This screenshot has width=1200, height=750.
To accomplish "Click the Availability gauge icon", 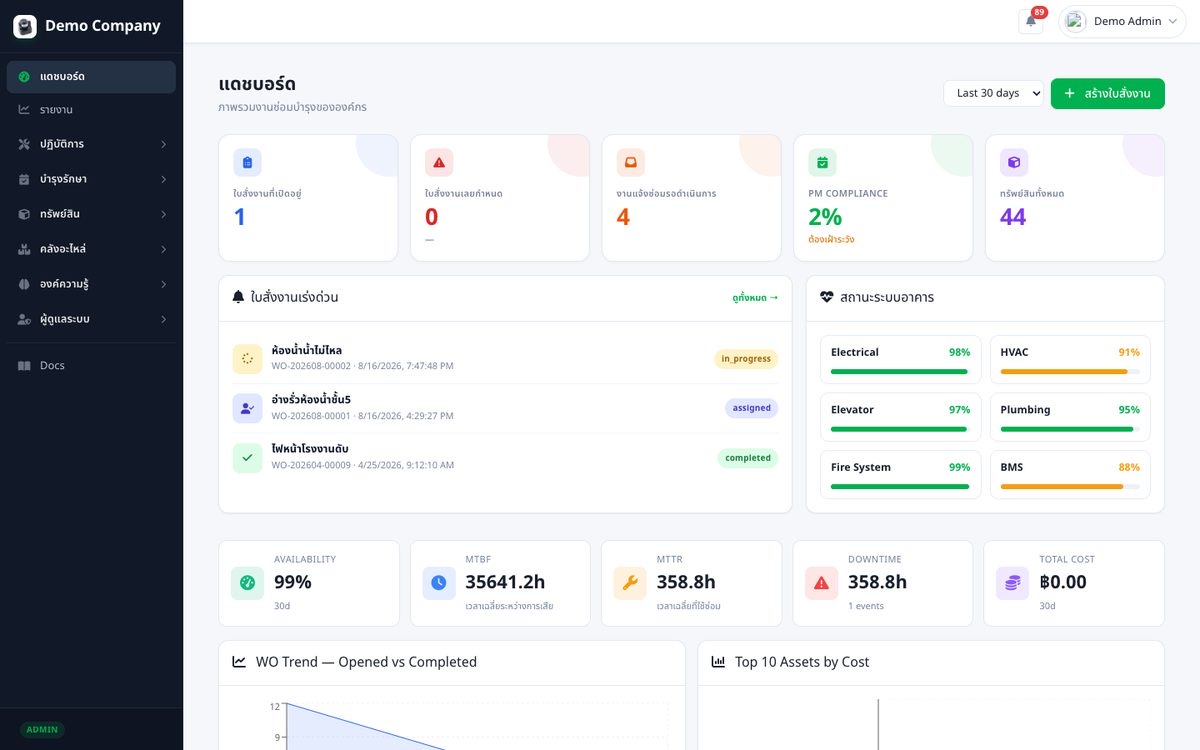I will click(247, 583).
